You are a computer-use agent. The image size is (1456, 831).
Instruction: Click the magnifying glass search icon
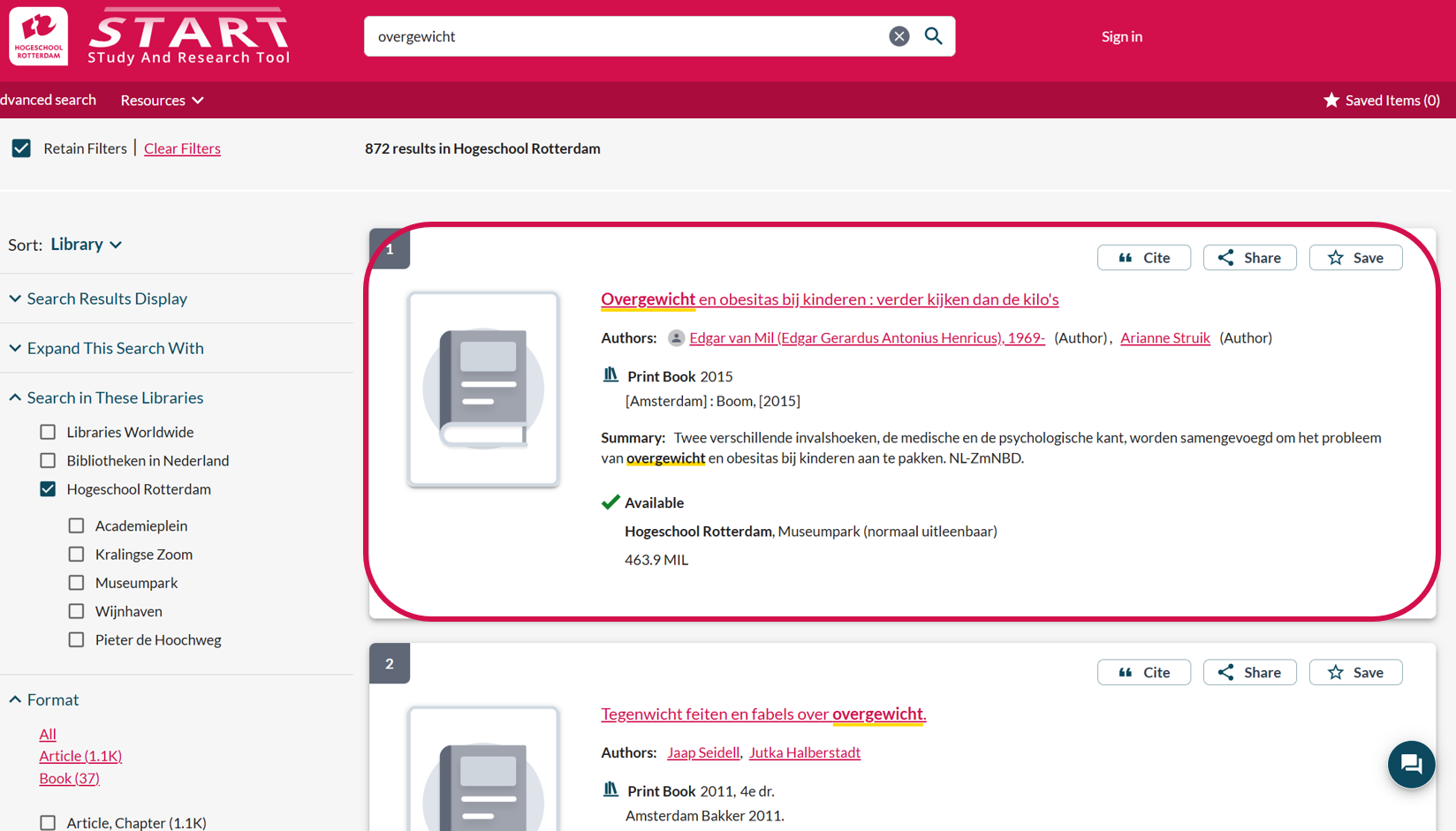933,36
